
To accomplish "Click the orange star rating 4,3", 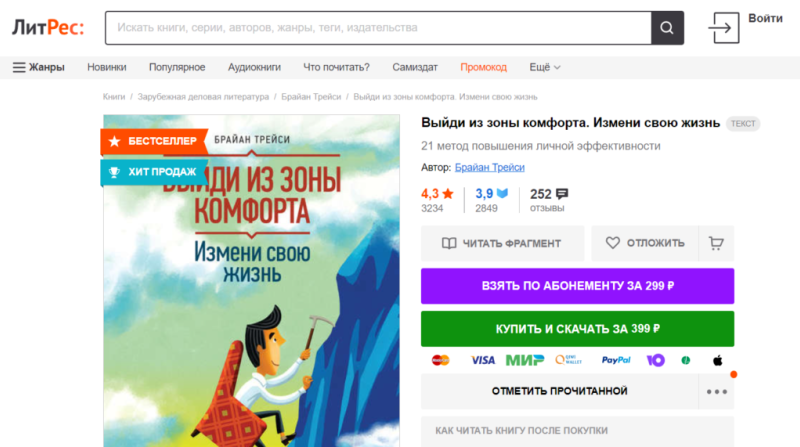I will (x=437, y=194).
